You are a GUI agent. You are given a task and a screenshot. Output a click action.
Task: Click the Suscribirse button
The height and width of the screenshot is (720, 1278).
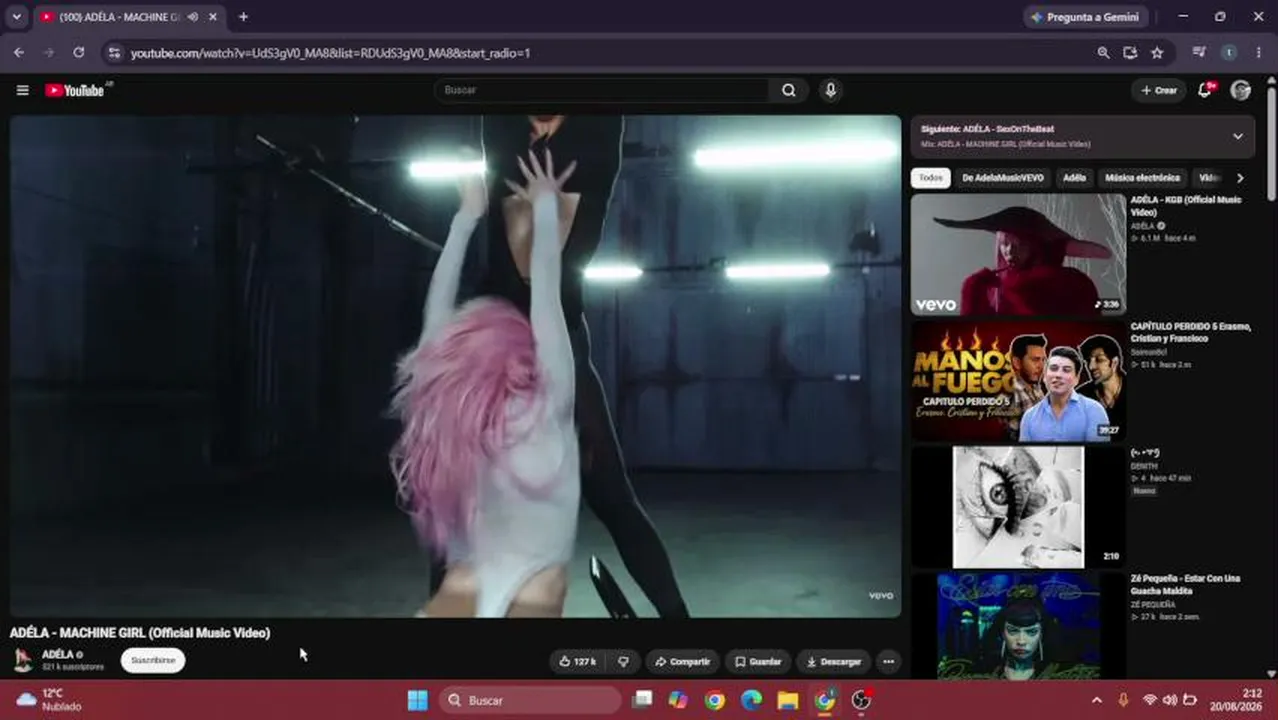point(153,660)
